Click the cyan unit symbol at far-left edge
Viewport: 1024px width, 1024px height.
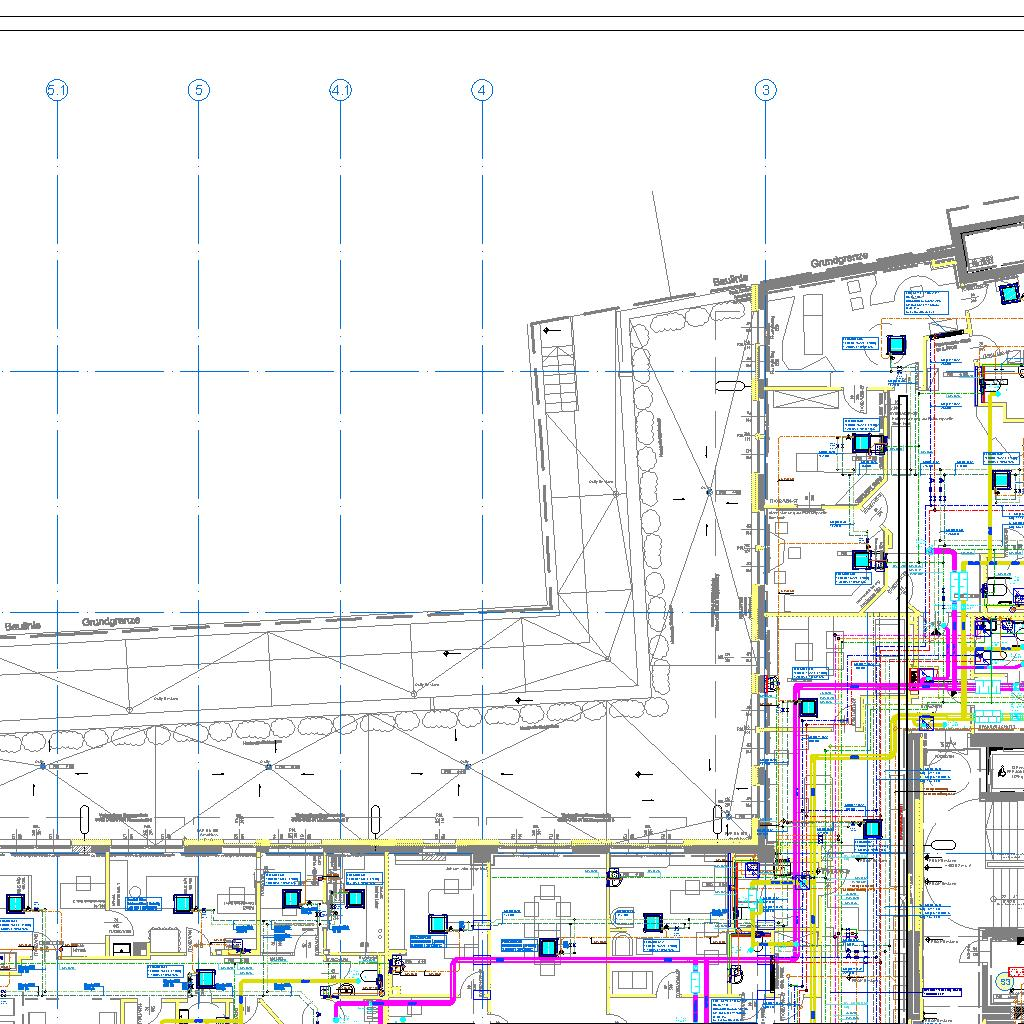[15, 903]
